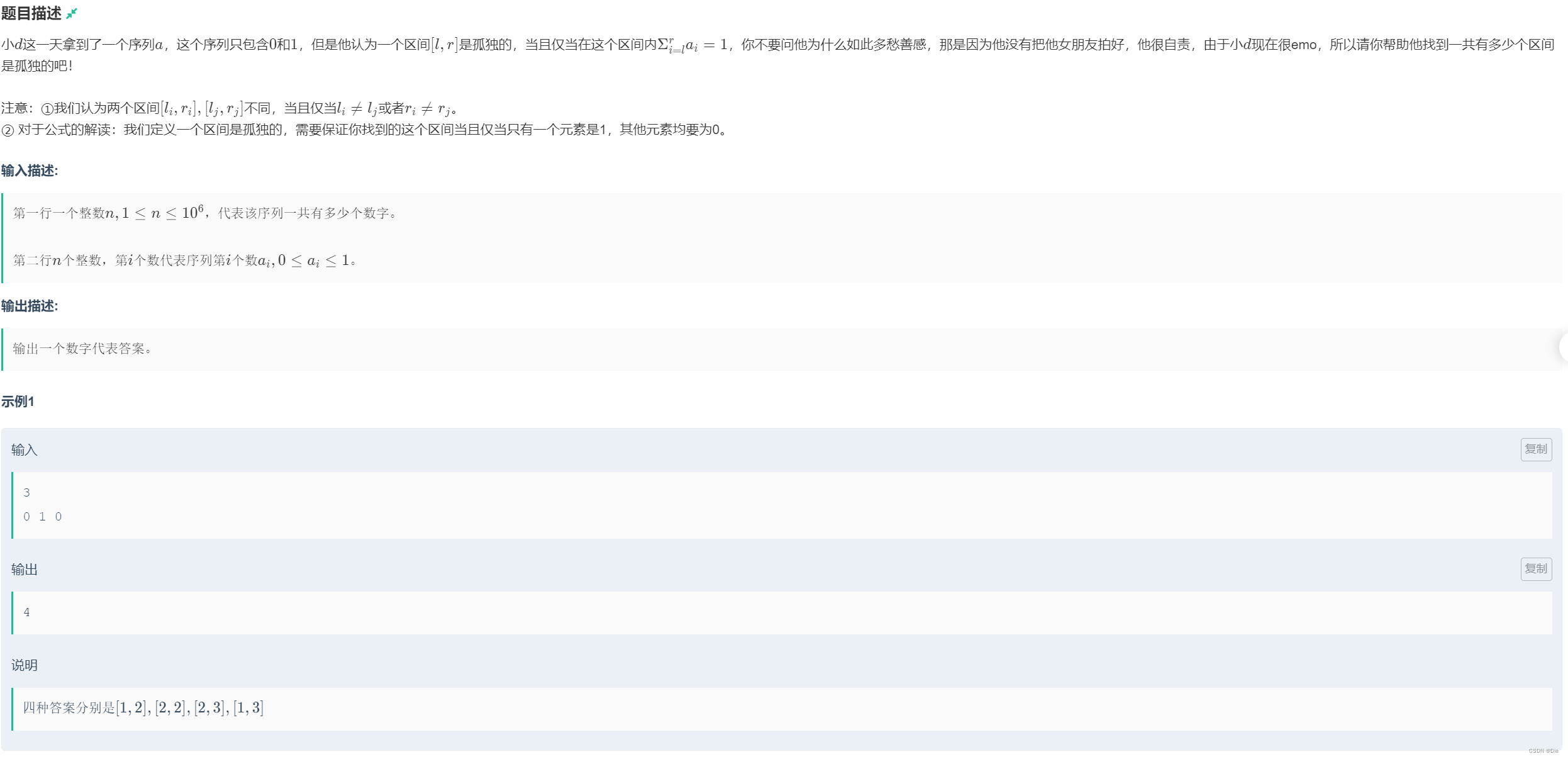Click the line starting 第二行n个整数
The width and height of the screenshot is (1568, 759).
coord(185,261)
